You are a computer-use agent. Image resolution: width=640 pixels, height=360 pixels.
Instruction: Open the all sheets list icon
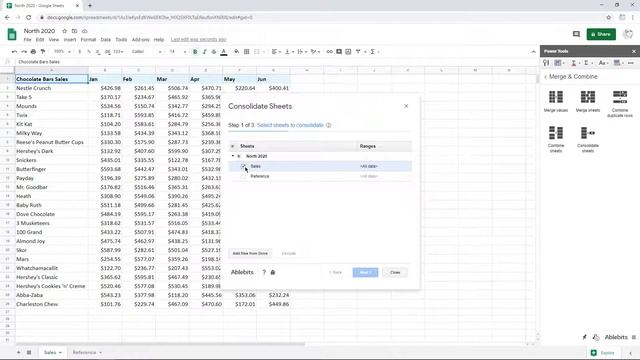point(29,352)
